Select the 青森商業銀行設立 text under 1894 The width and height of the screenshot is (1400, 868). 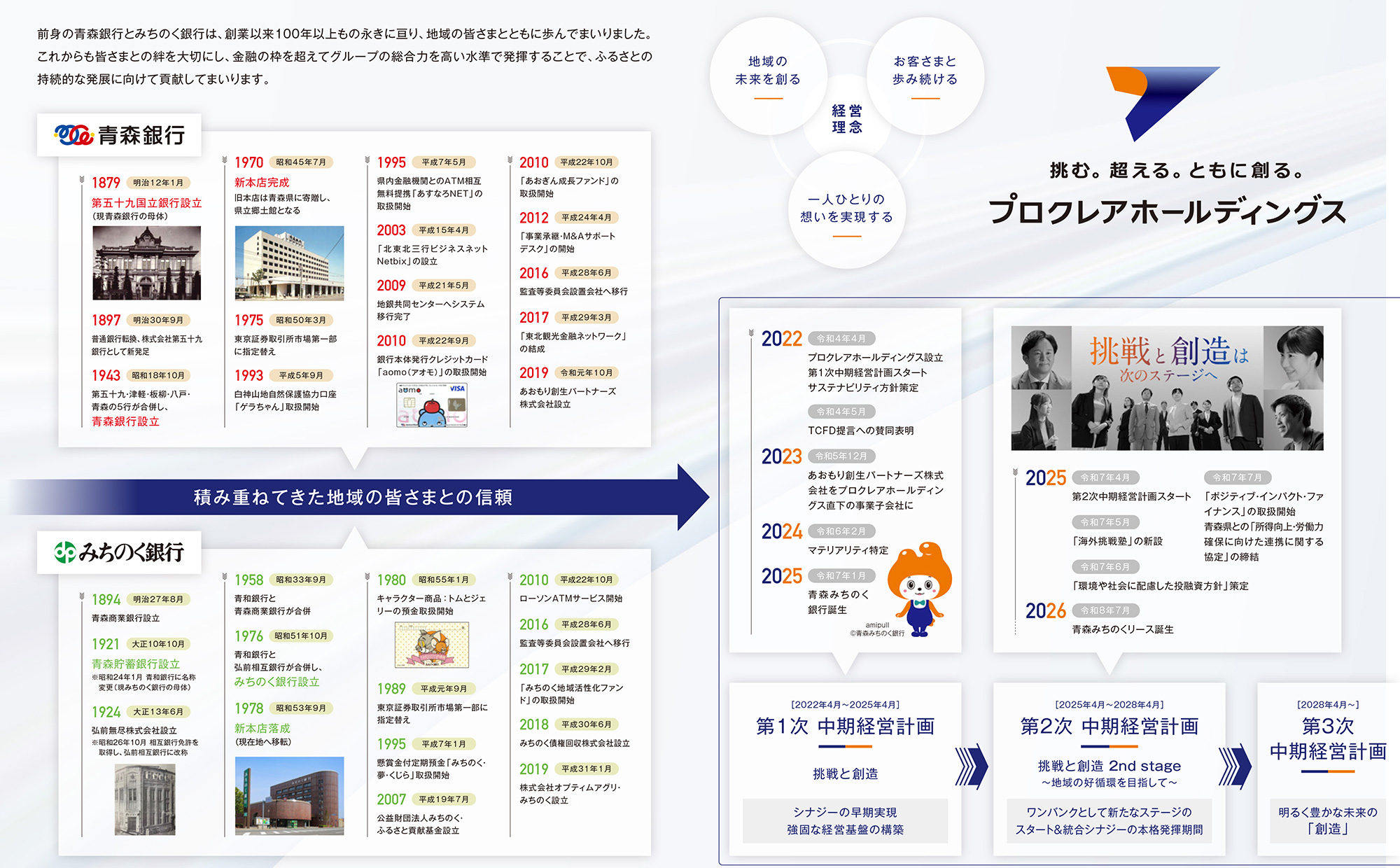tap(126, 618)
